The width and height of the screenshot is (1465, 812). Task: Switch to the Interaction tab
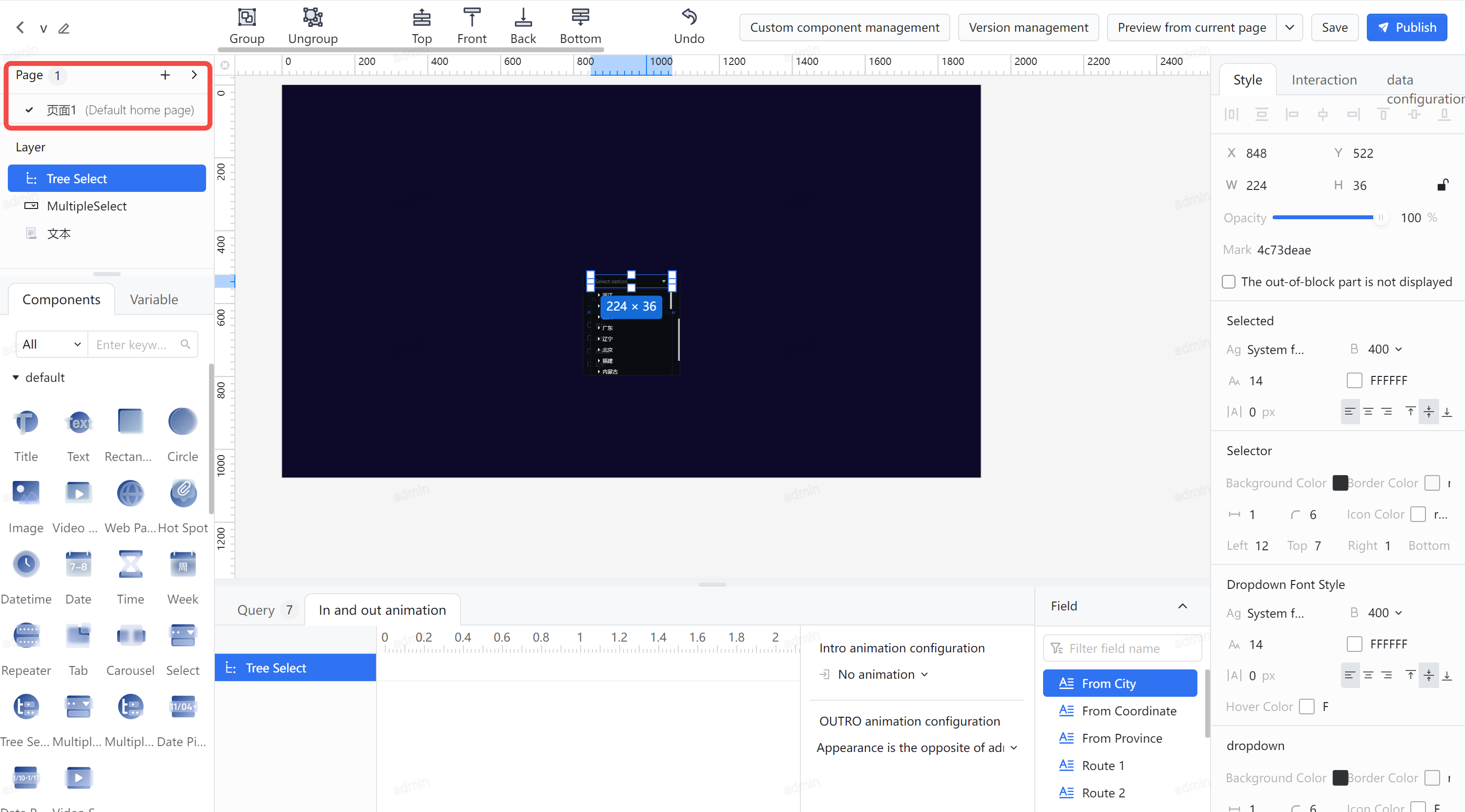pos(1323,80)
